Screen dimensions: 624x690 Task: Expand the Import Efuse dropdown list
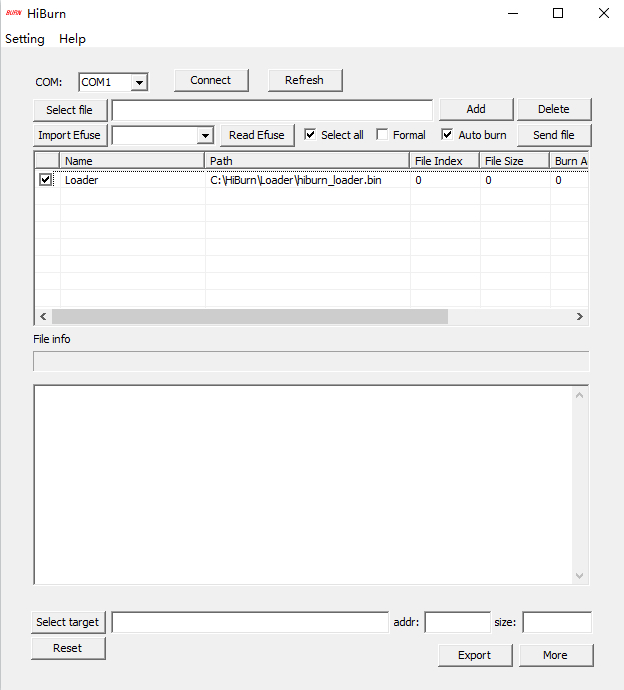[x=205, y=136]
